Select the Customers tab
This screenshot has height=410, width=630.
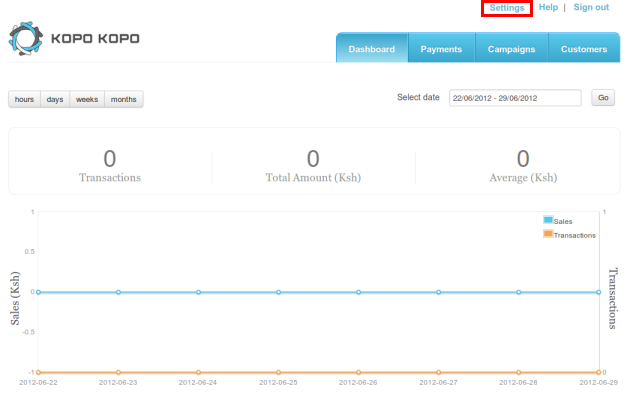click(x=583, y=49)
